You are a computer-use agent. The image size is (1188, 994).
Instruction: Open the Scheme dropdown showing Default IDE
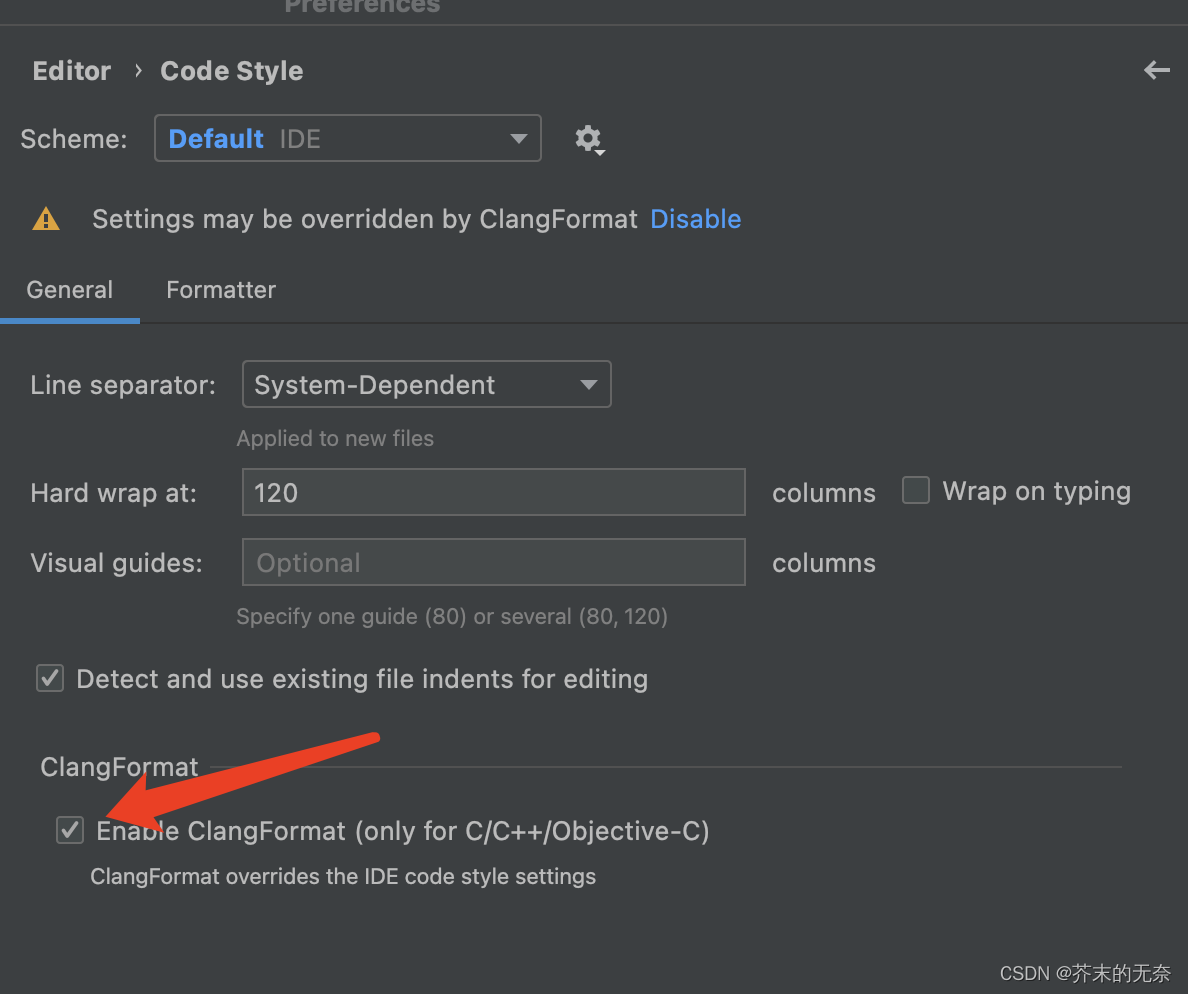pos(347,138)
